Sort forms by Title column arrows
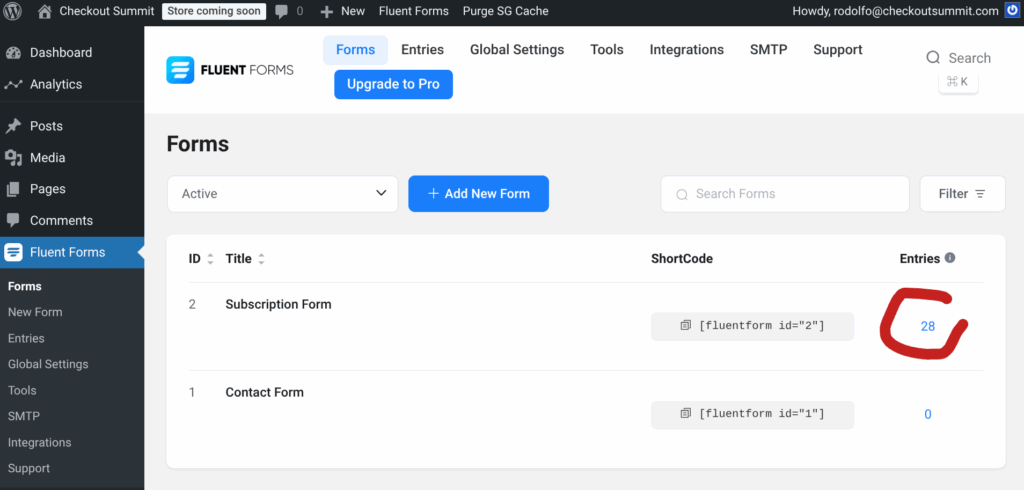1024x490 pixels. click(261, 259)
